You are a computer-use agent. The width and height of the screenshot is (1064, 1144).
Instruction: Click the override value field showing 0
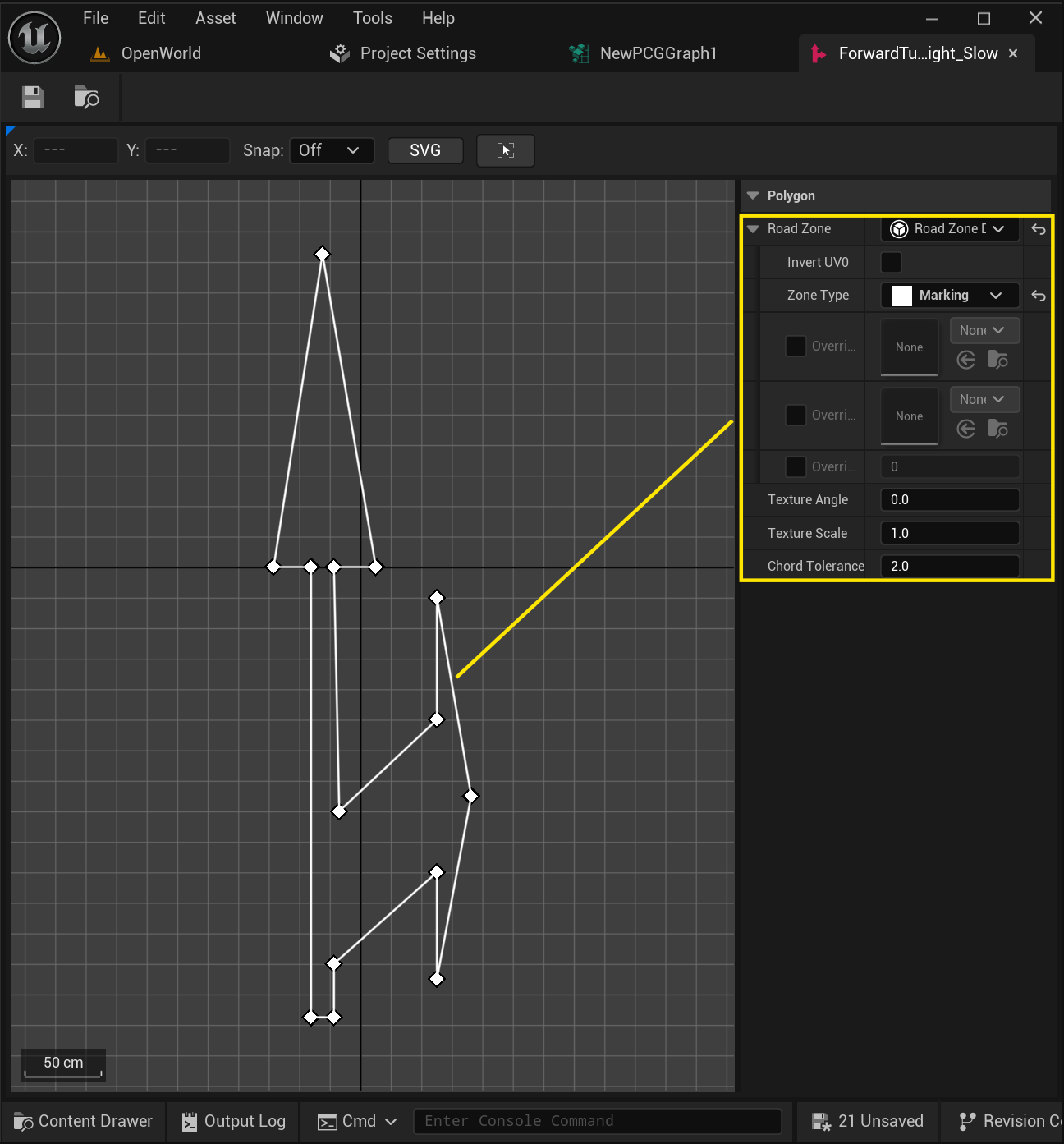click(950, 466)
